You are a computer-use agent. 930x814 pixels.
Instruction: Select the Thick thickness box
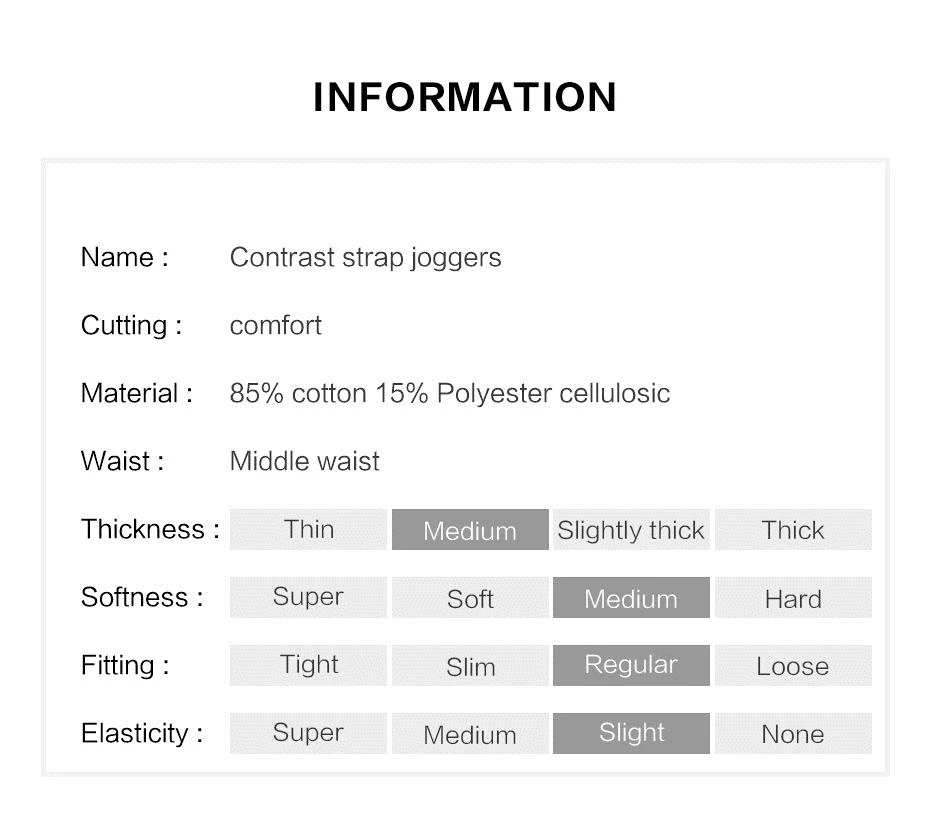[793, 529]
